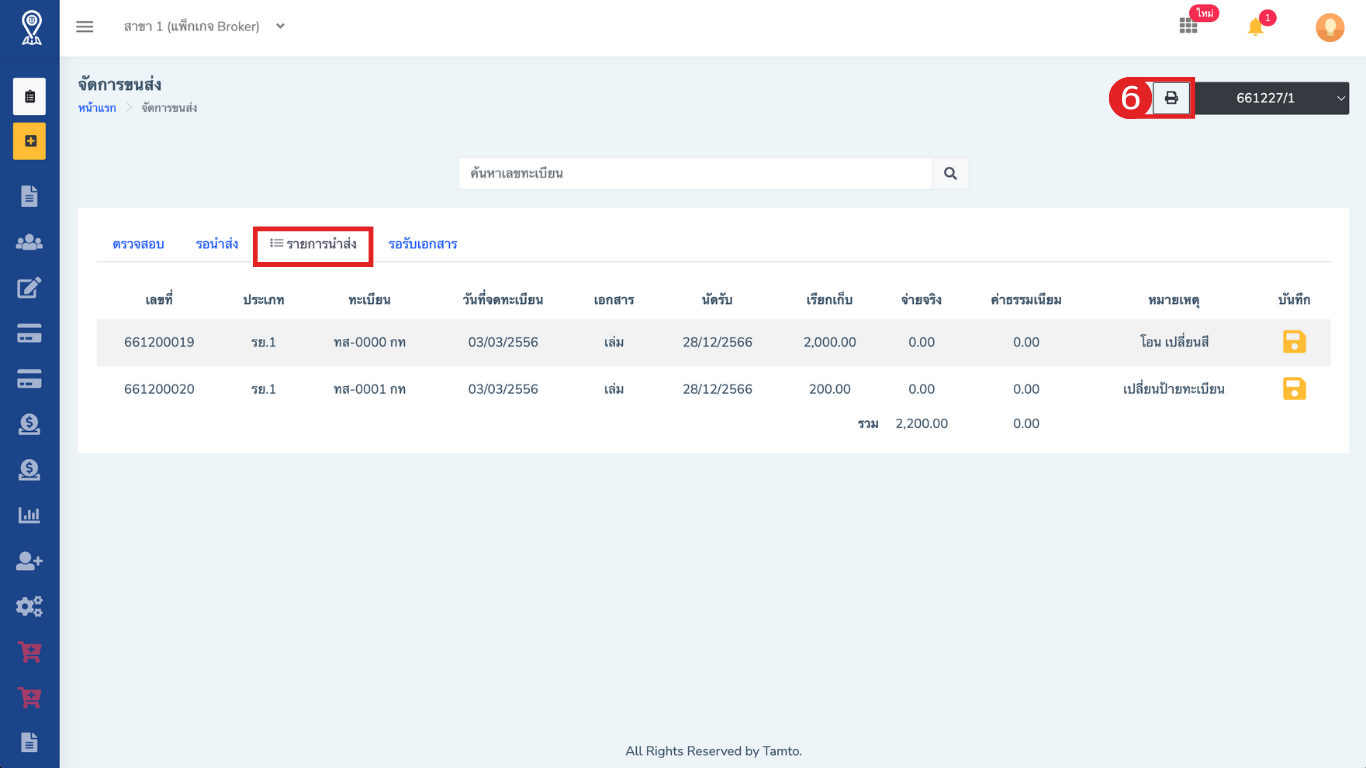Click the เปลี่ยนป้ายทะเบียน remark
Viewport: 1366px width, 768px height.
click(x=1174, y=389)
